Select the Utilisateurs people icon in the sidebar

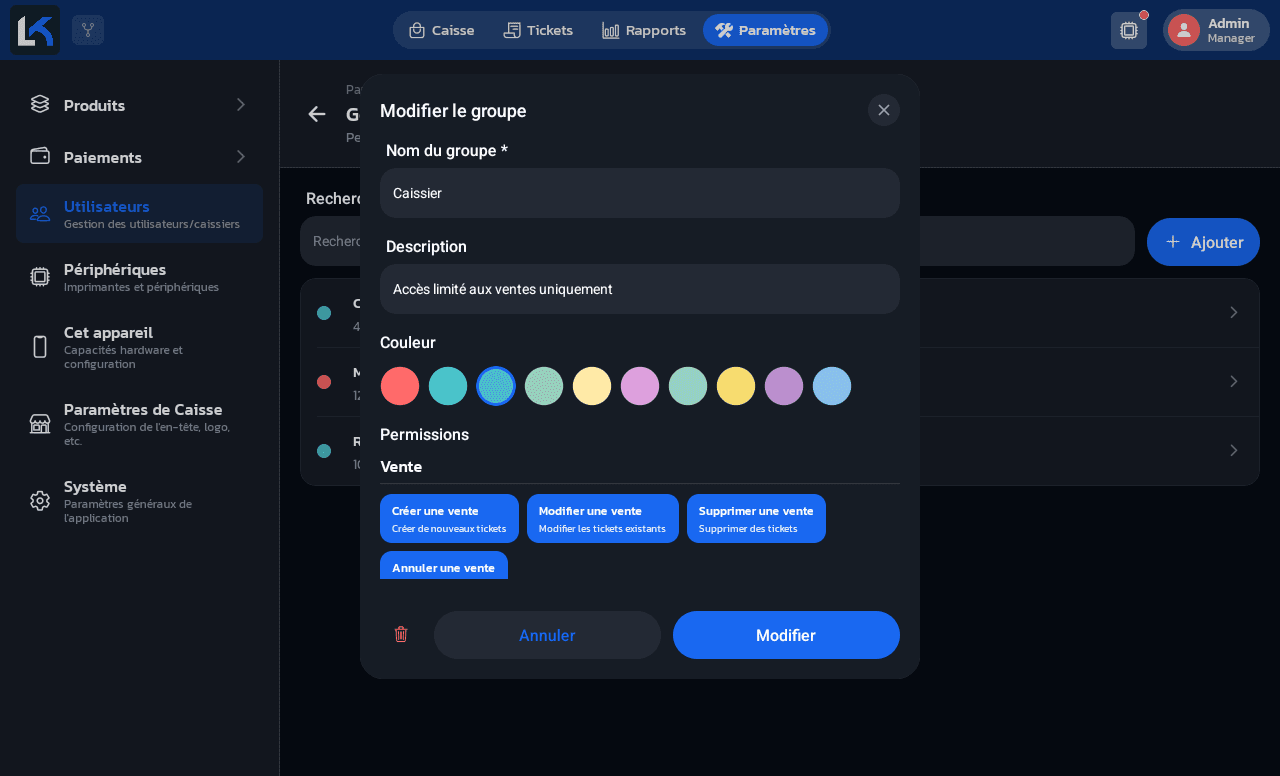40,213
